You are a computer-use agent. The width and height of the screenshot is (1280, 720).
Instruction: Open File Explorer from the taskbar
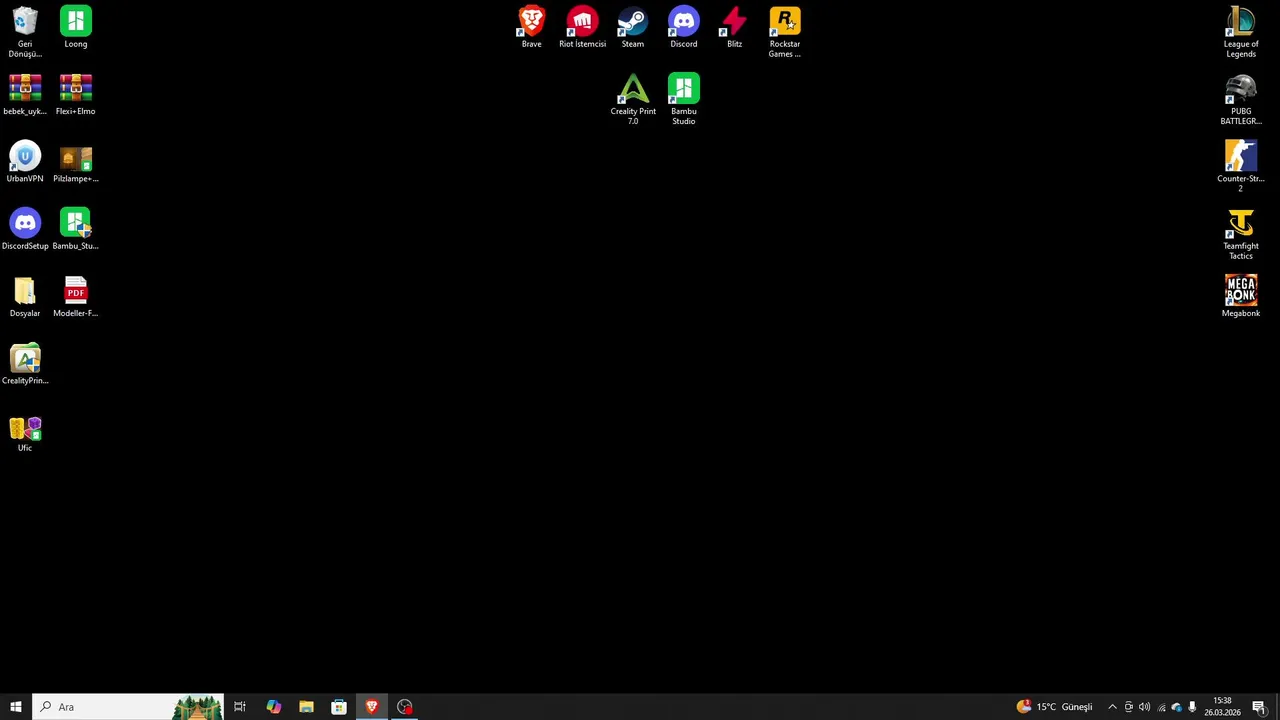click(x=306, y=707)
